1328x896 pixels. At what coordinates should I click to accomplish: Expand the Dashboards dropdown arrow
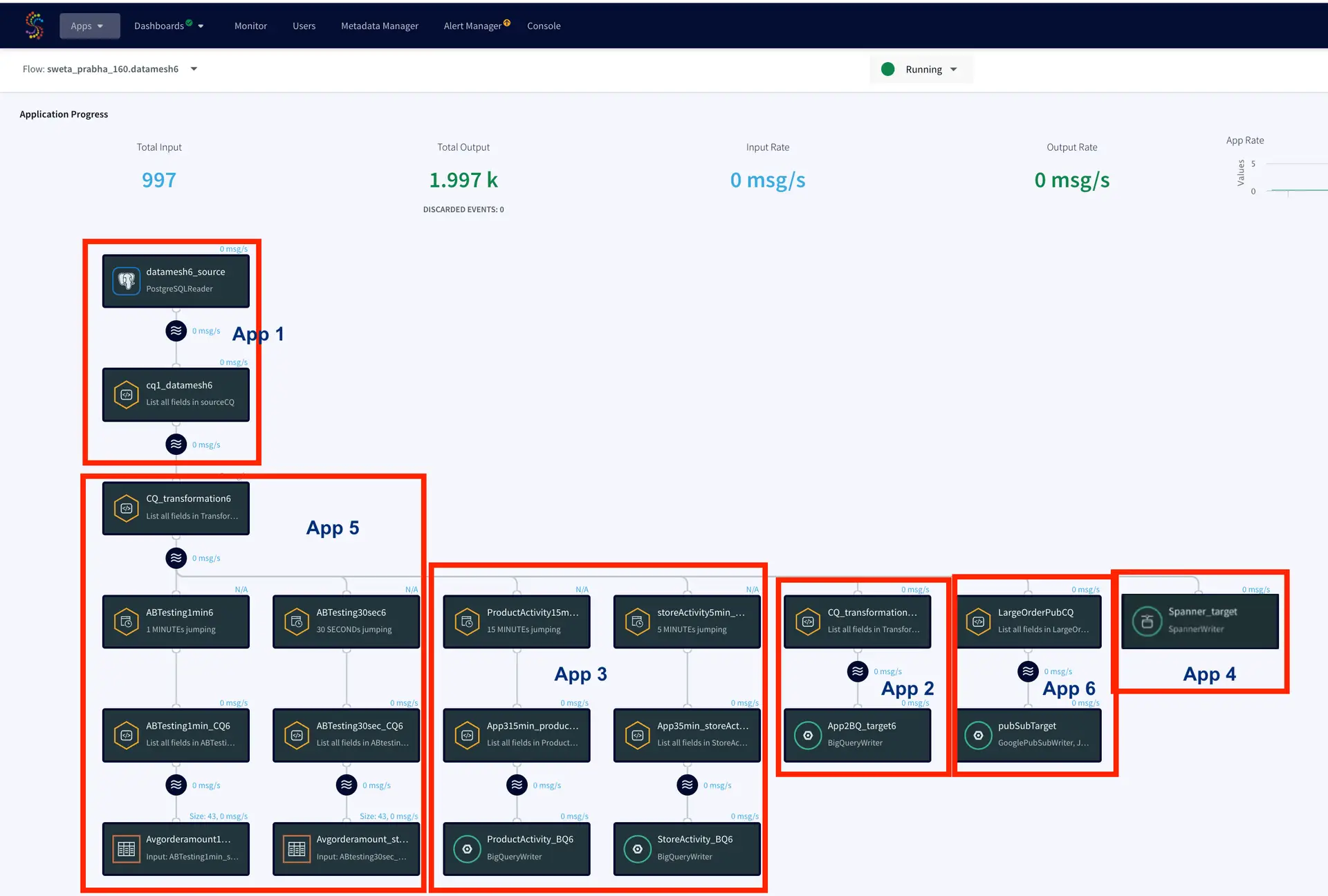tap(201, 26)
